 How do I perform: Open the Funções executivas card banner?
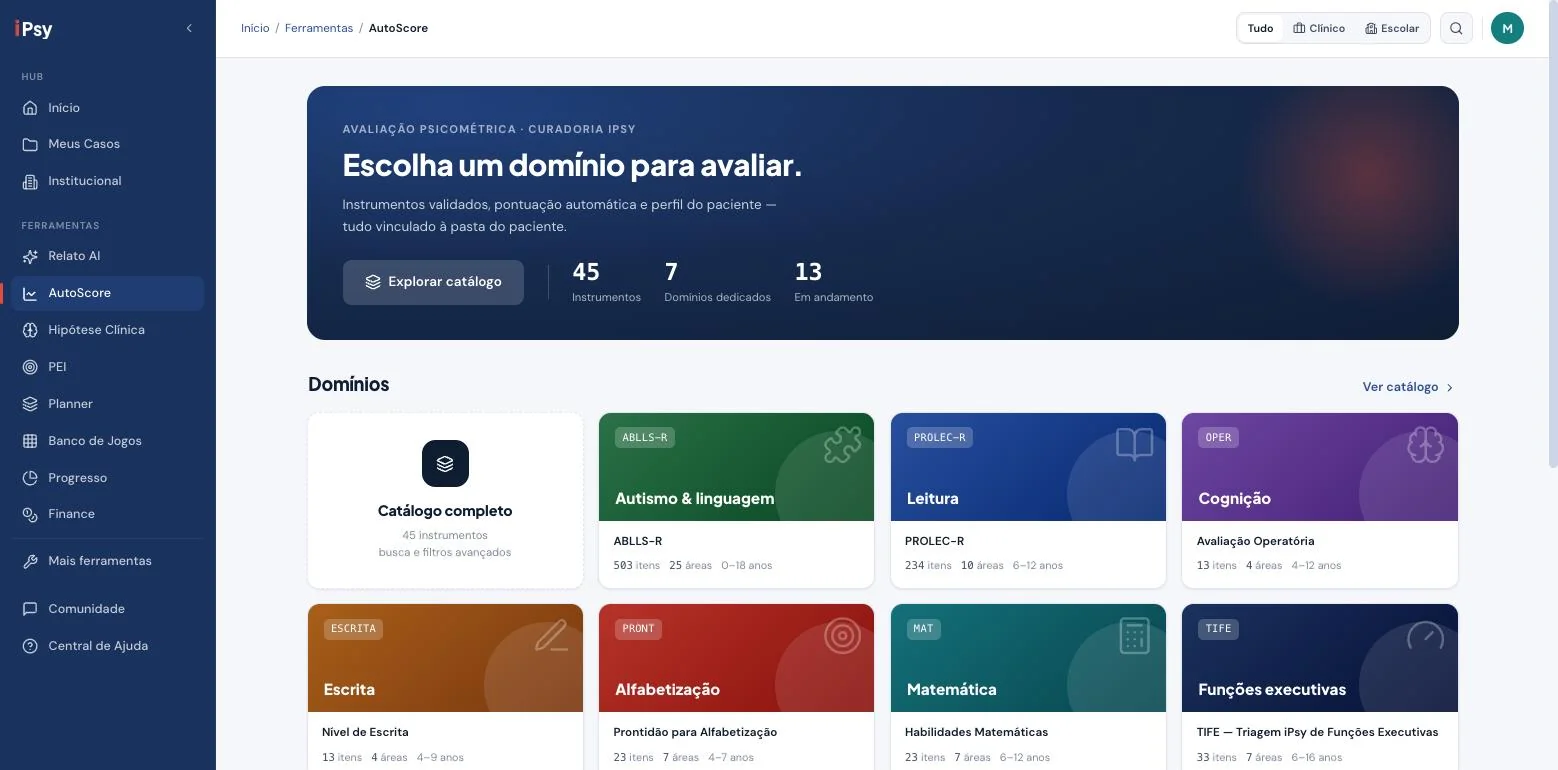(1320, 658)
